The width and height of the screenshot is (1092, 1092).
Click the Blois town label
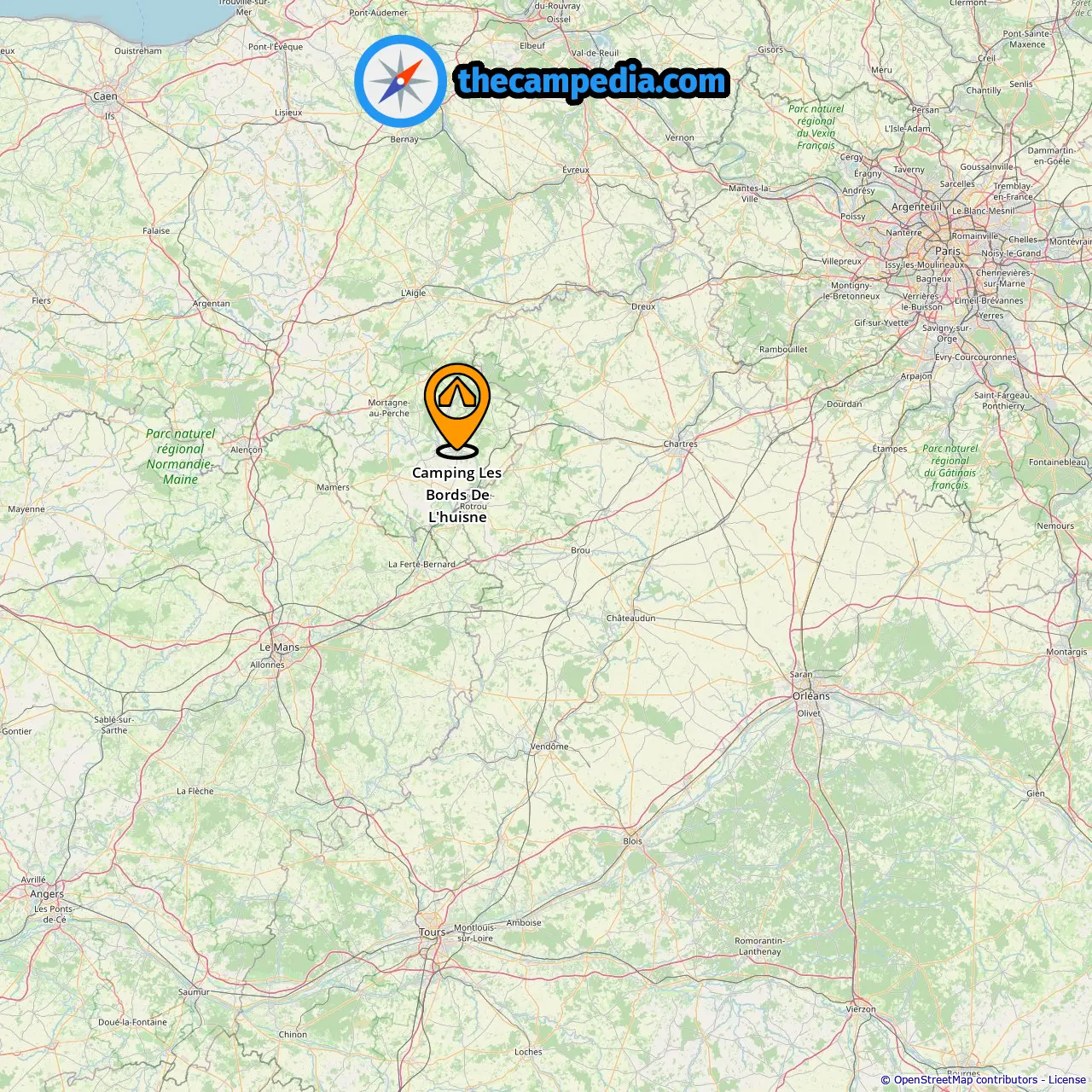coord(632,841)
